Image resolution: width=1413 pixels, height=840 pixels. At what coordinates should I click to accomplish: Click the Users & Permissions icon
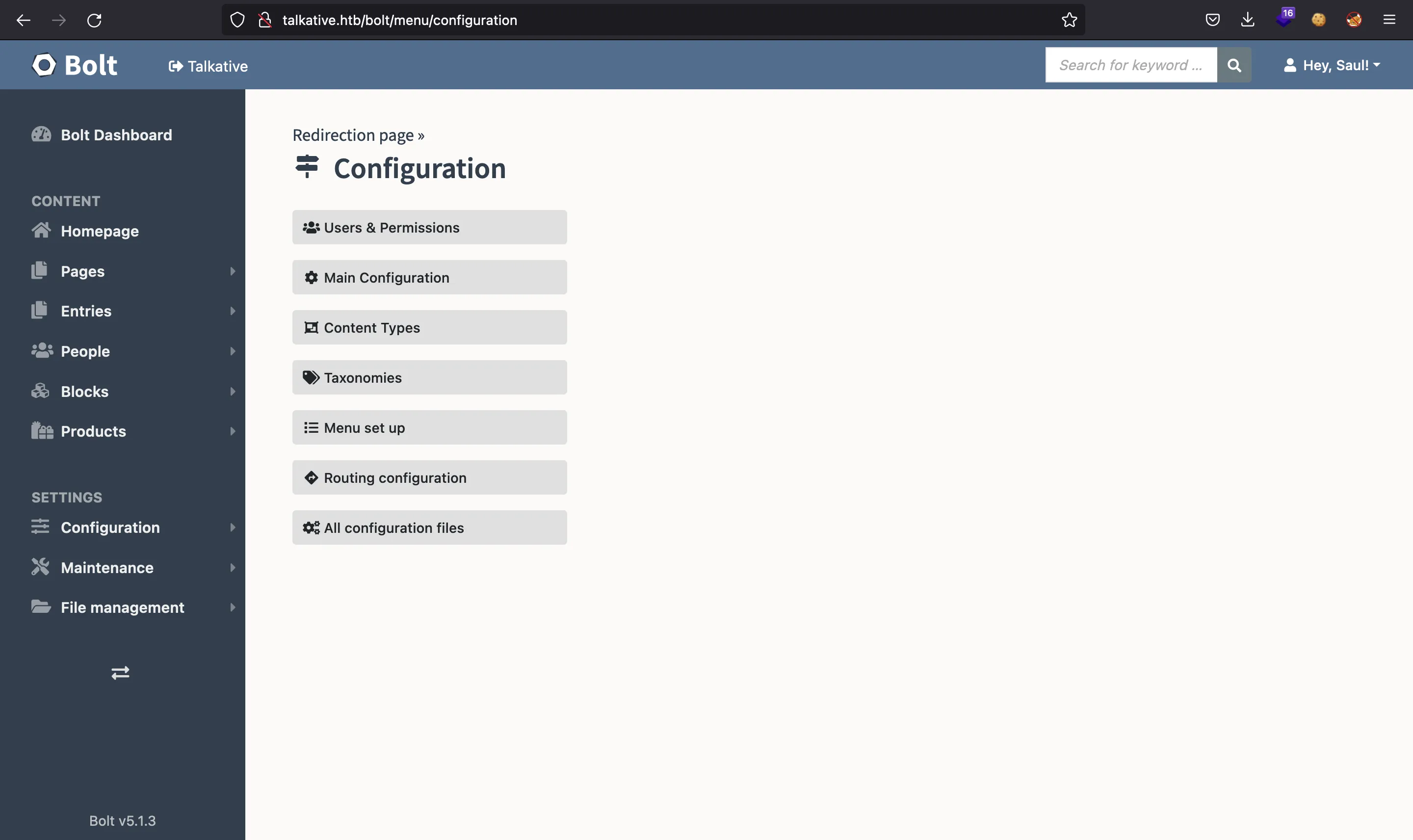(311, 227)
